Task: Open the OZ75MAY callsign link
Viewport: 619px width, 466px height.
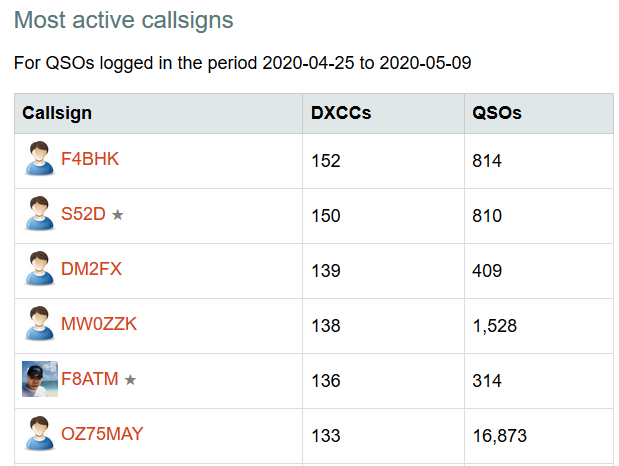Action: point(102,434)
